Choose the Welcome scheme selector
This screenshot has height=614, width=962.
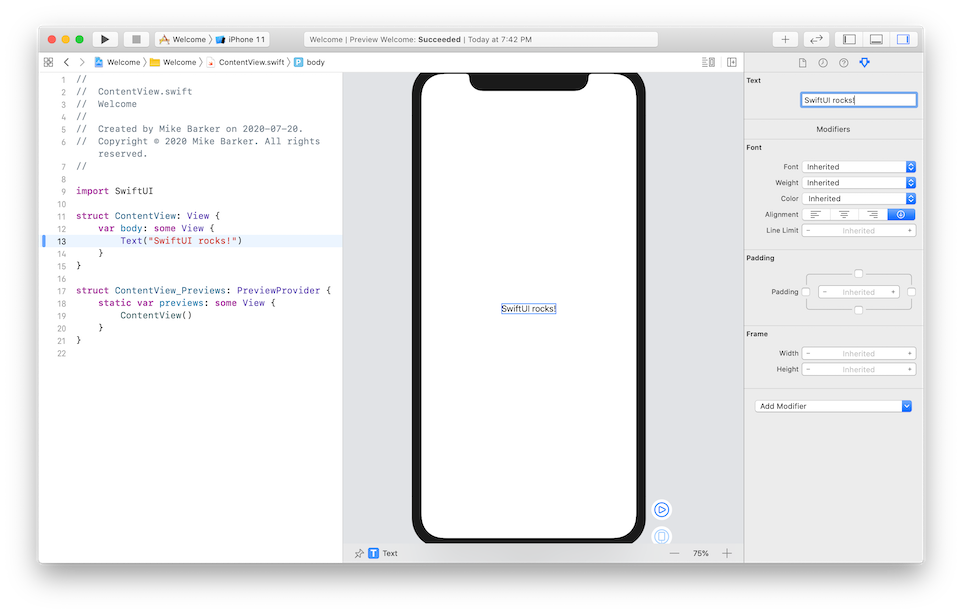[x=183, y=39]
